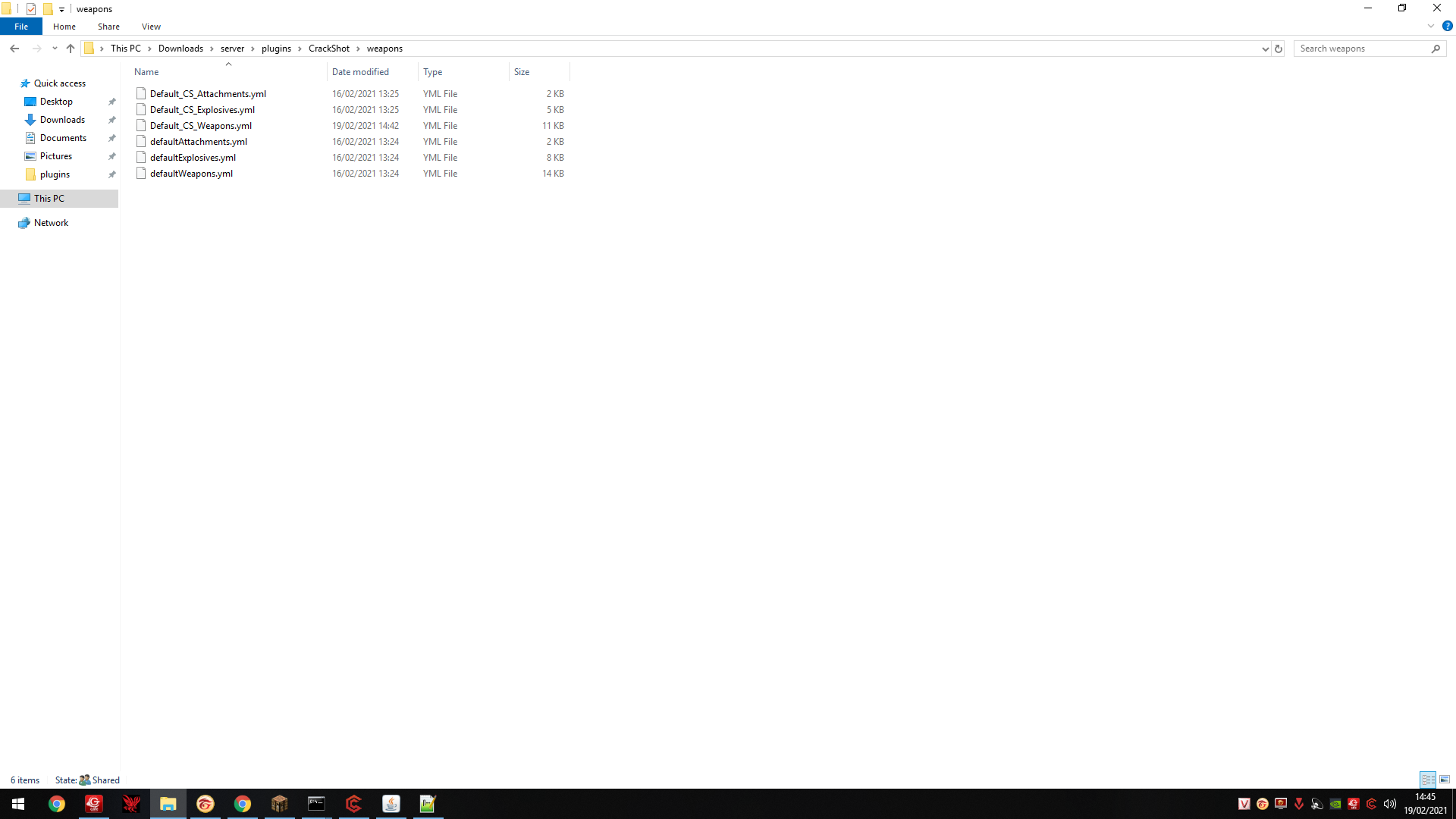
Task: Sort by Date modified column header
Action: (361, 72)
